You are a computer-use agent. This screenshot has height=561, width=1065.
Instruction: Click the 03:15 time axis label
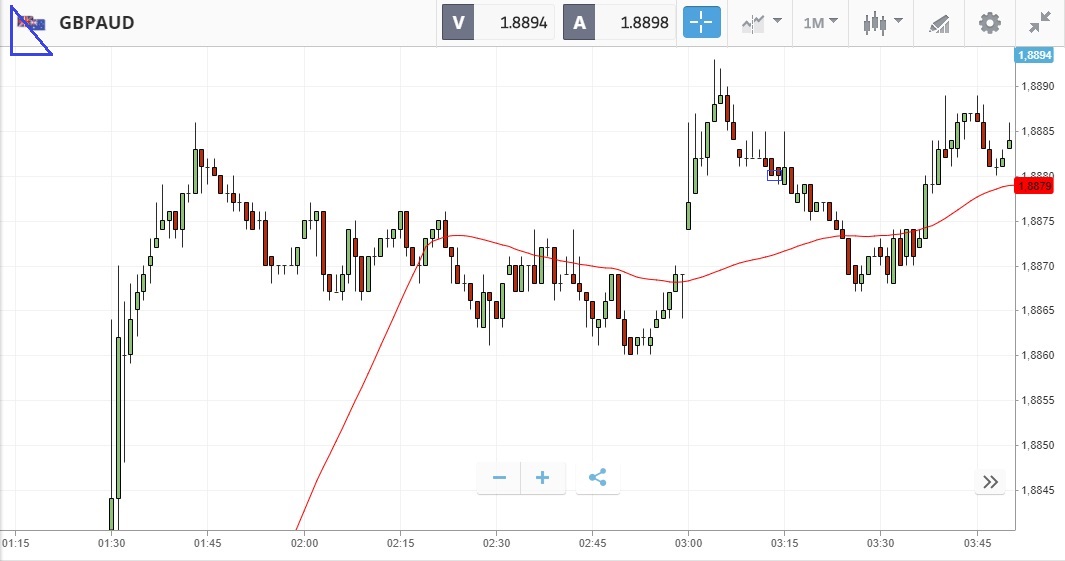coord(784,543)
